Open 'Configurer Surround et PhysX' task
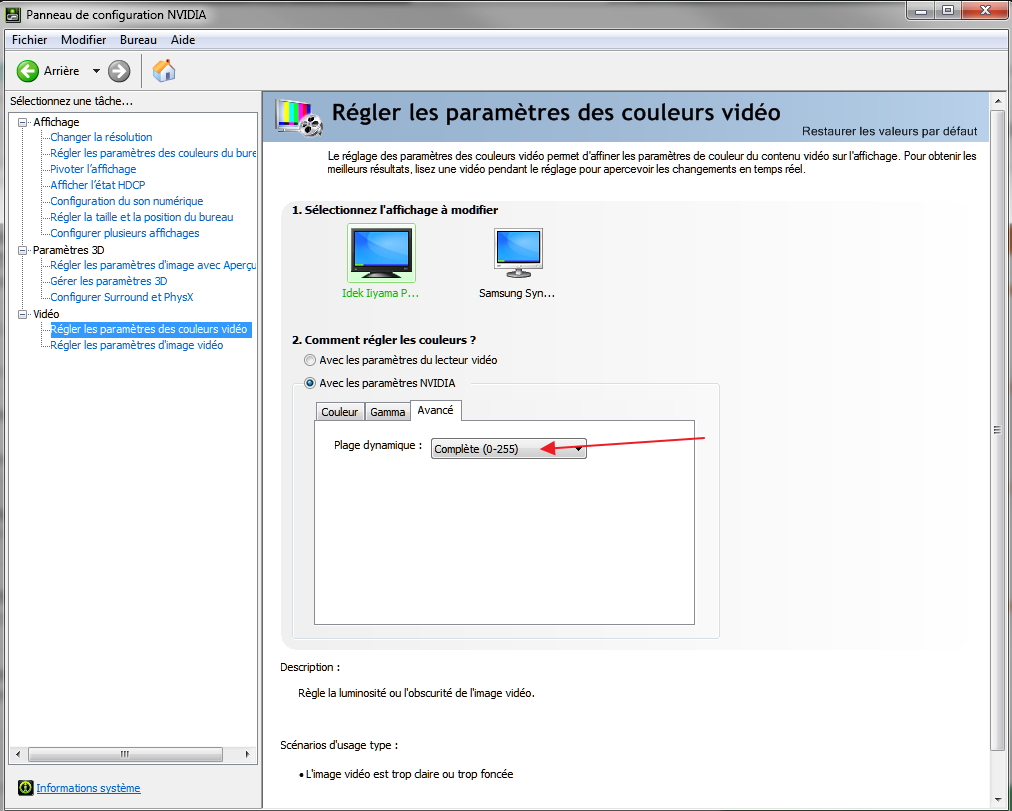 tap(122, 297)
